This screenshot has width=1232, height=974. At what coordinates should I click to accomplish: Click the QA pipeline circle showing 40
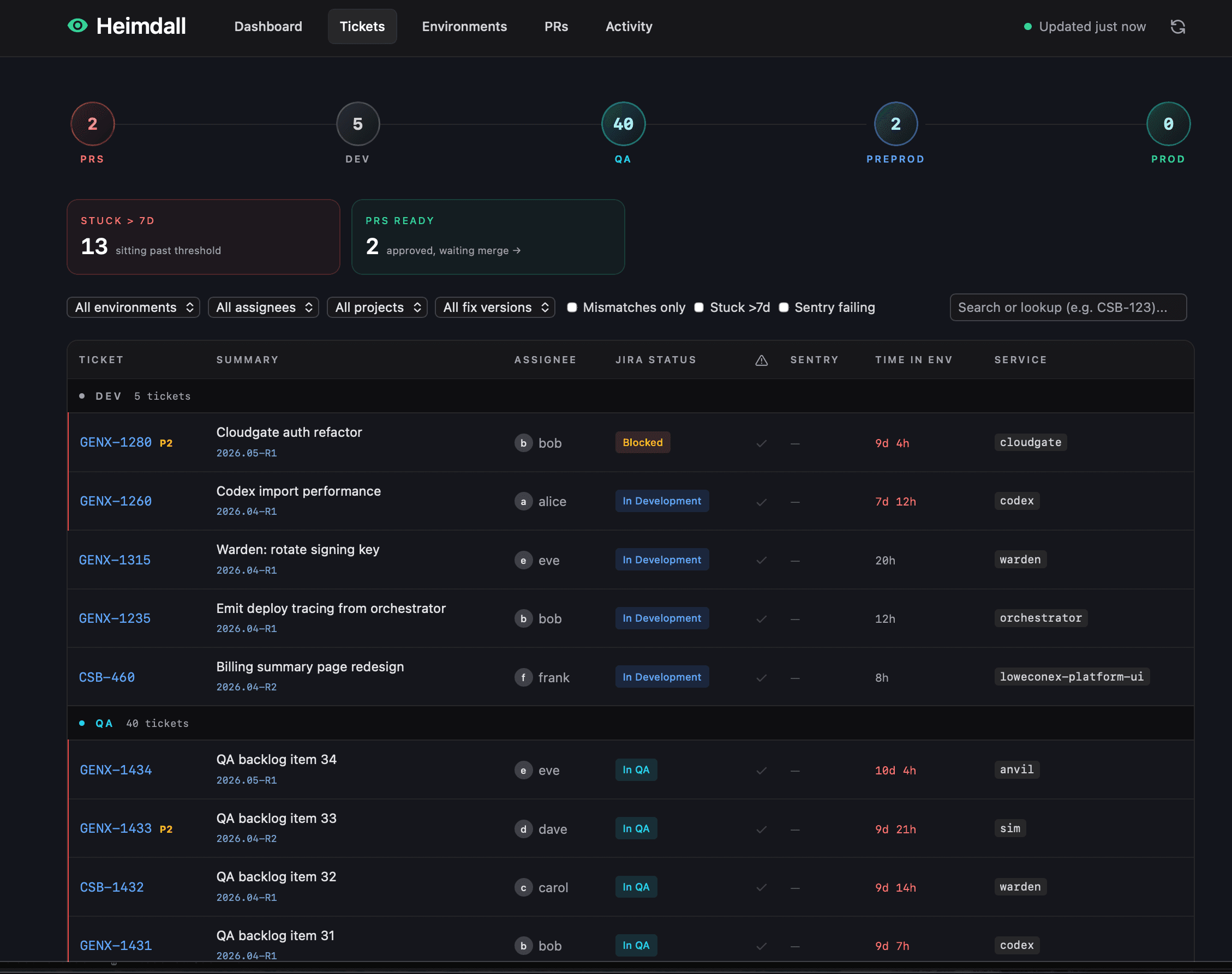[x=623, y=124]
